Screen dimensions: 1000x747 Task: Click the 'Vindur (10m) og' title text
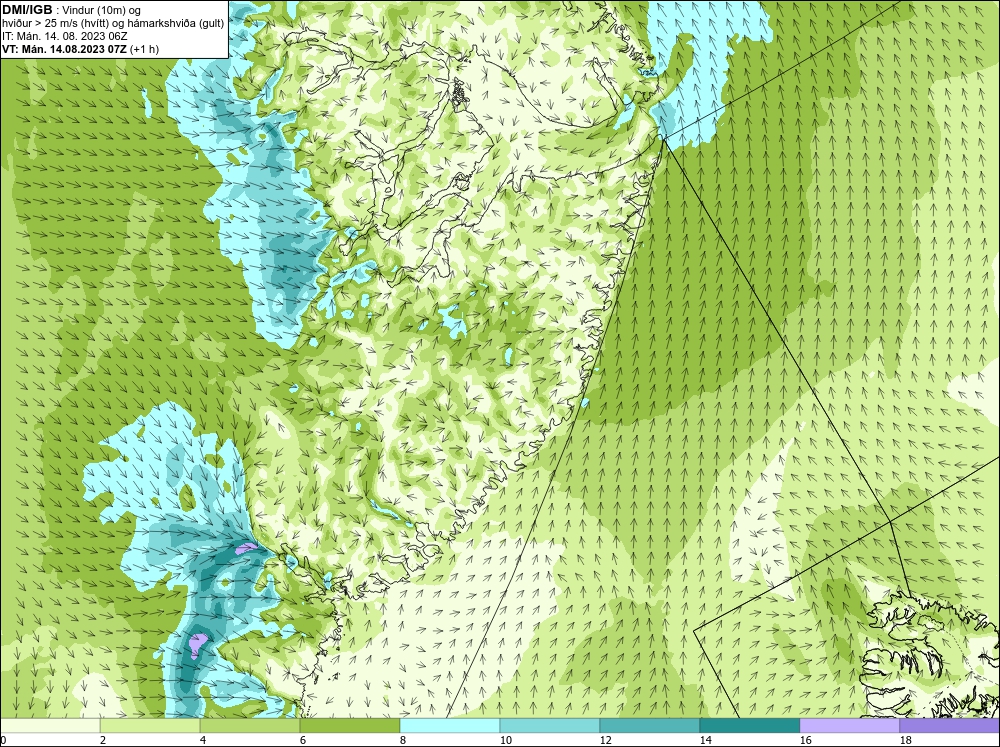[103, 11]
